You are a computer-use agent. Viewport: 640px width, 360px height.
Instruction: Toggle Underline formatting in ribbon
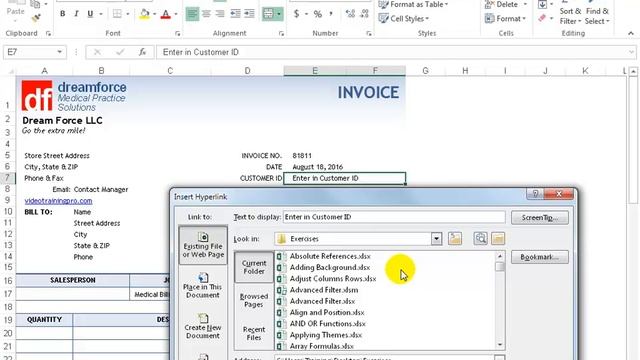pos(90,14)
